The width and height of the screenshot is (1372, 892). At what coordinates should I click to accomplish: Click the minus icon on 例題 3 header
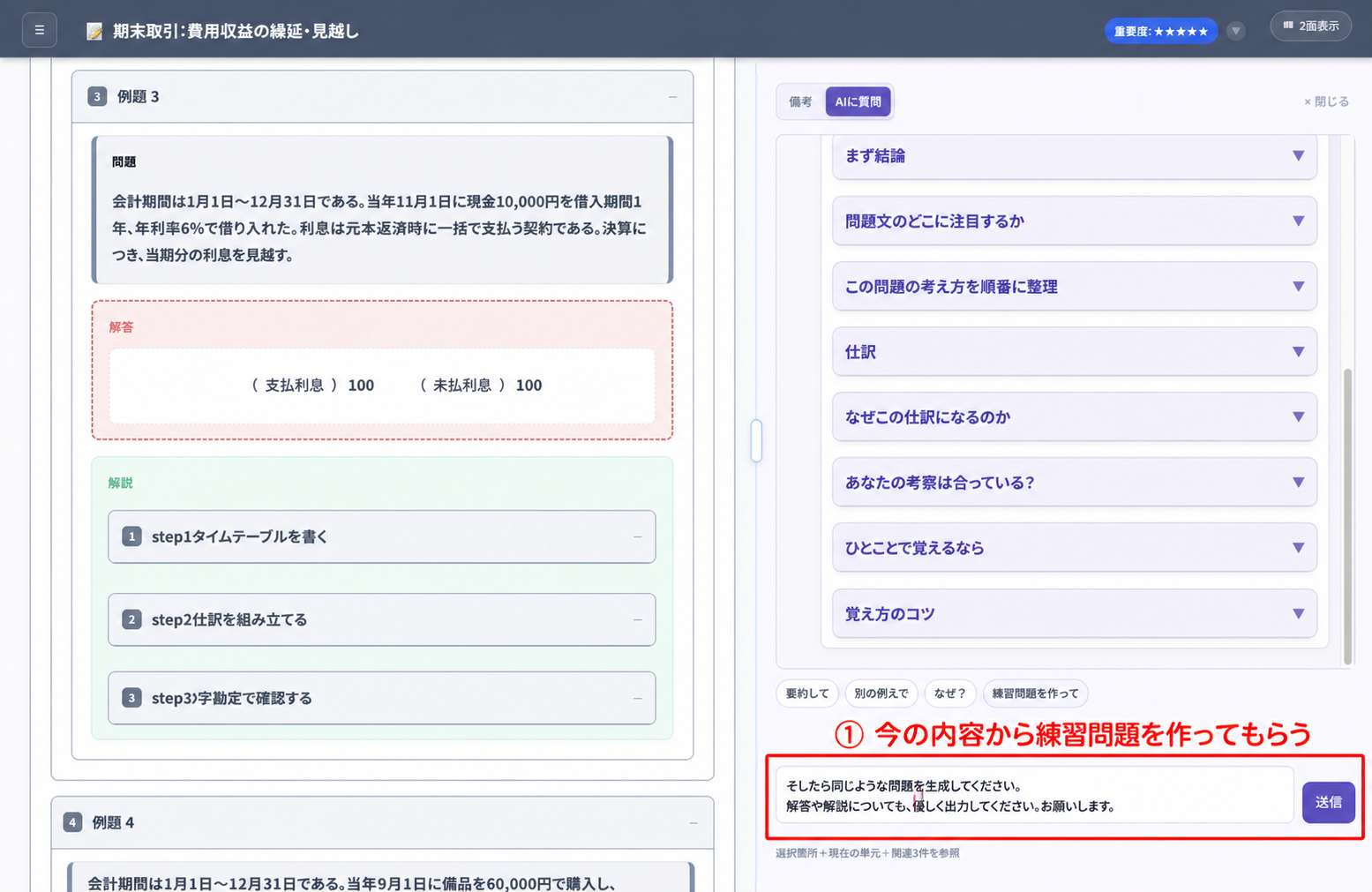point(672,96)
